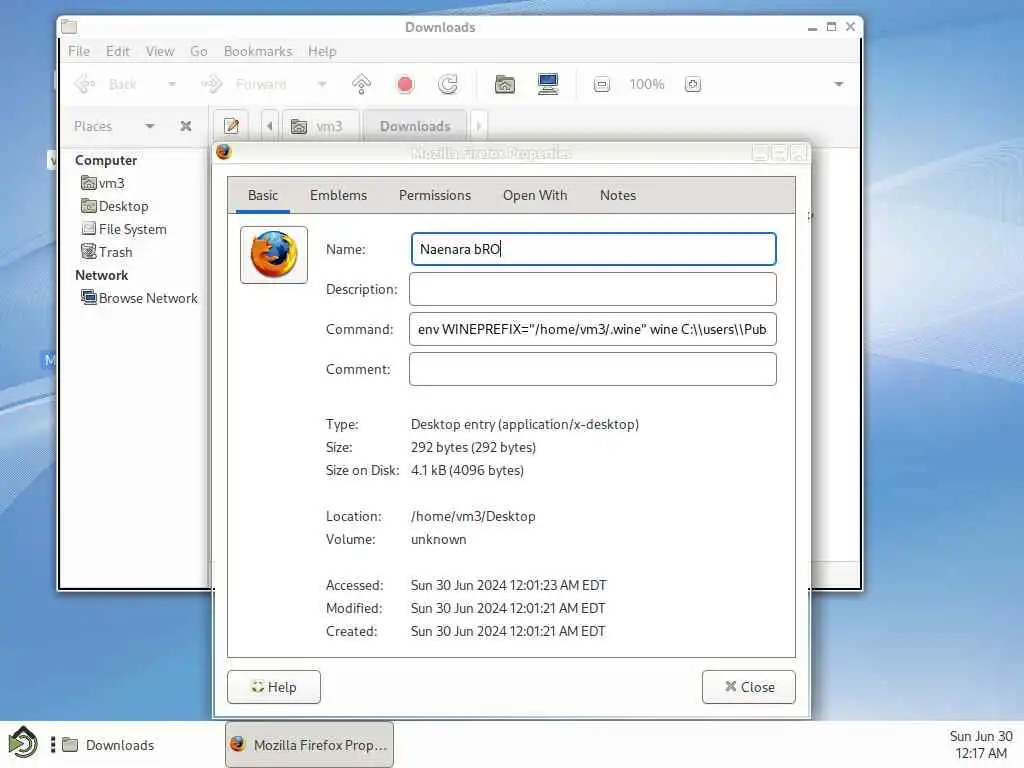This screenshot has width=1024, height=768.
Task: Click the Firefox icon in Properties title bar
Action: pyautogui.click(x=224, y=152)
